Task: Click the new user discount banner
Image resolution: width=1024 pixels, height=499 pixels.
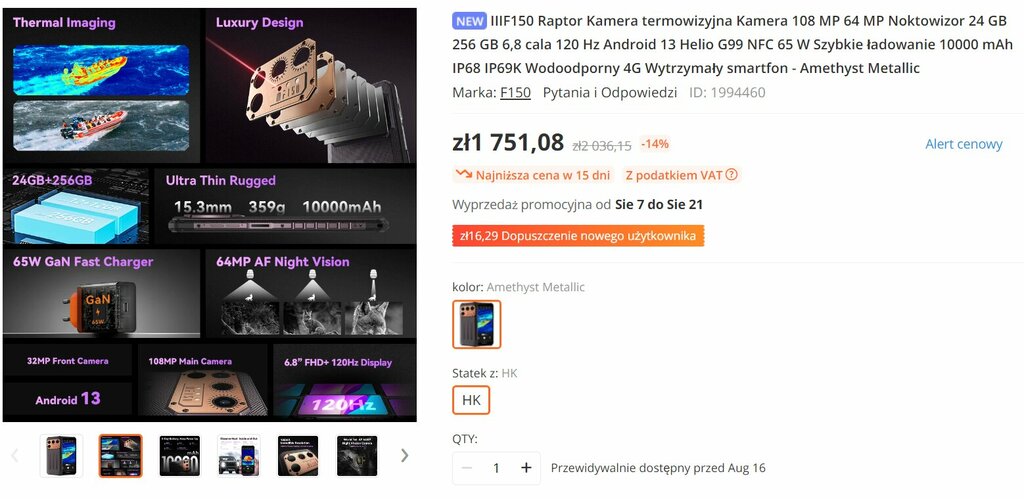Action: [x=578, y=236]
